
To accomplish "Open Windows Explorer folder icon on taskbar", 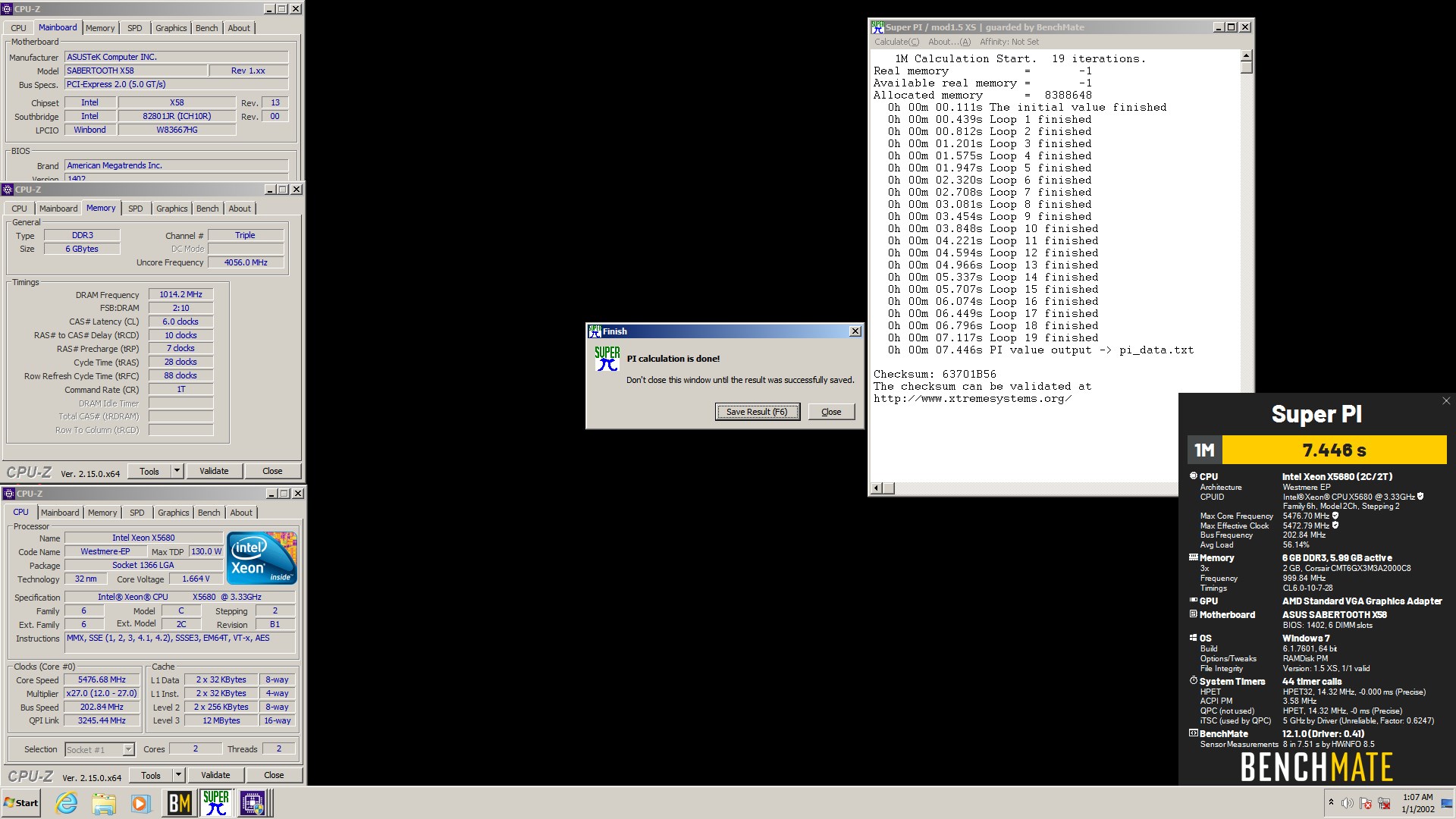I will (104, 803).
